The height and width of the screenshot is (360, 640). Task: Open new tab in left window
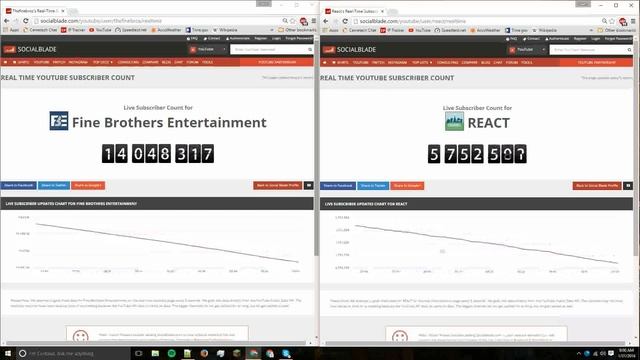pos(73,11)
